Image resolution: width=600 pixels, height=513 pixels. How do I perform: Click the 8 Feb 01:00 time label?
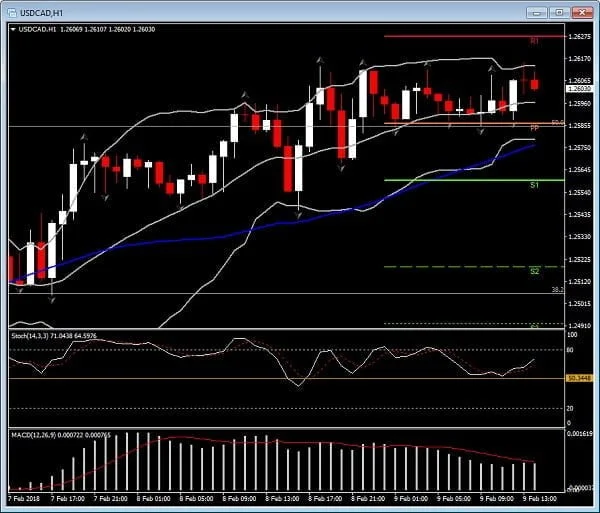pos(153,499)
